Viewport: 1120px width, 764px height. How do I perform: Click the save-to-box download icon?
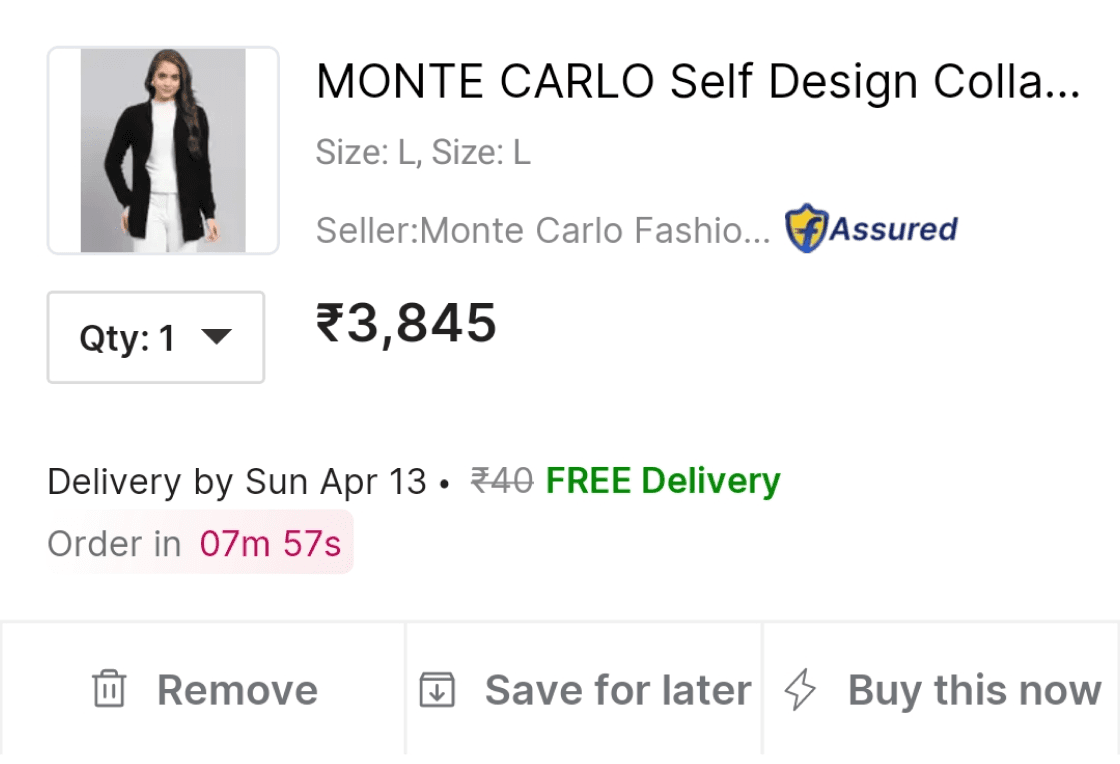437,690
